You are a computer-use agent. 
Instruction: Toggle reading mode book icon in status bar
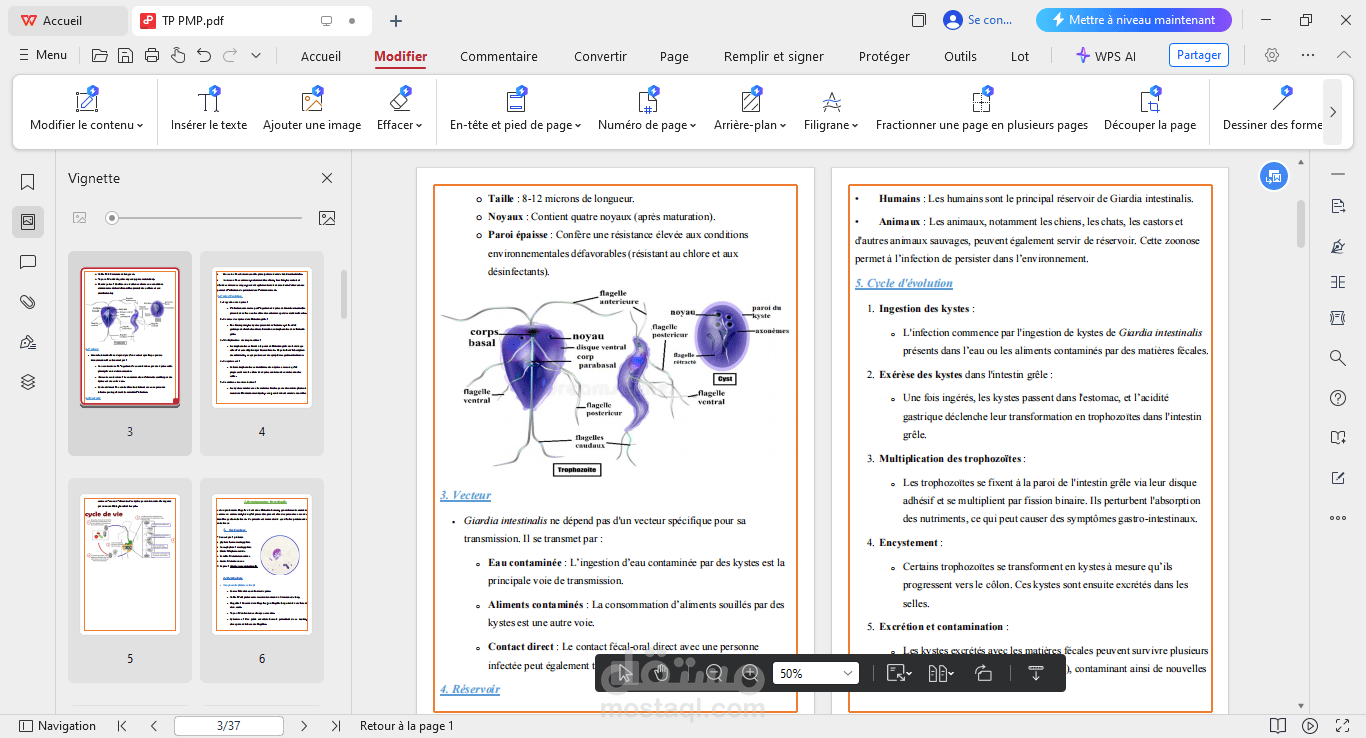pos(1278,726)
